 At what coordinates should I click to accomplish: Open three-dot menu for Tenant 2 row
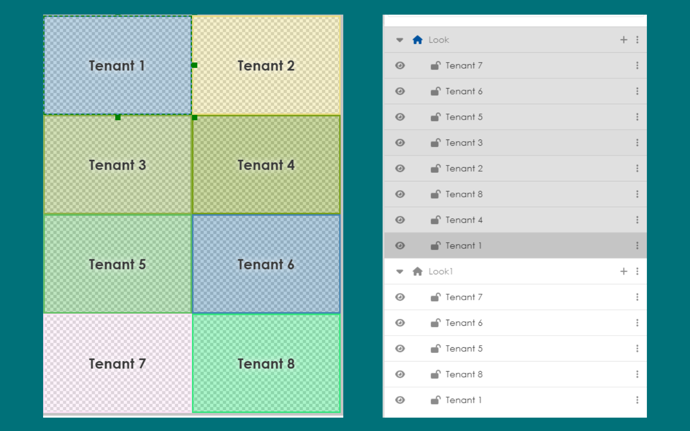pyautogui.click(x=637, y=169)
